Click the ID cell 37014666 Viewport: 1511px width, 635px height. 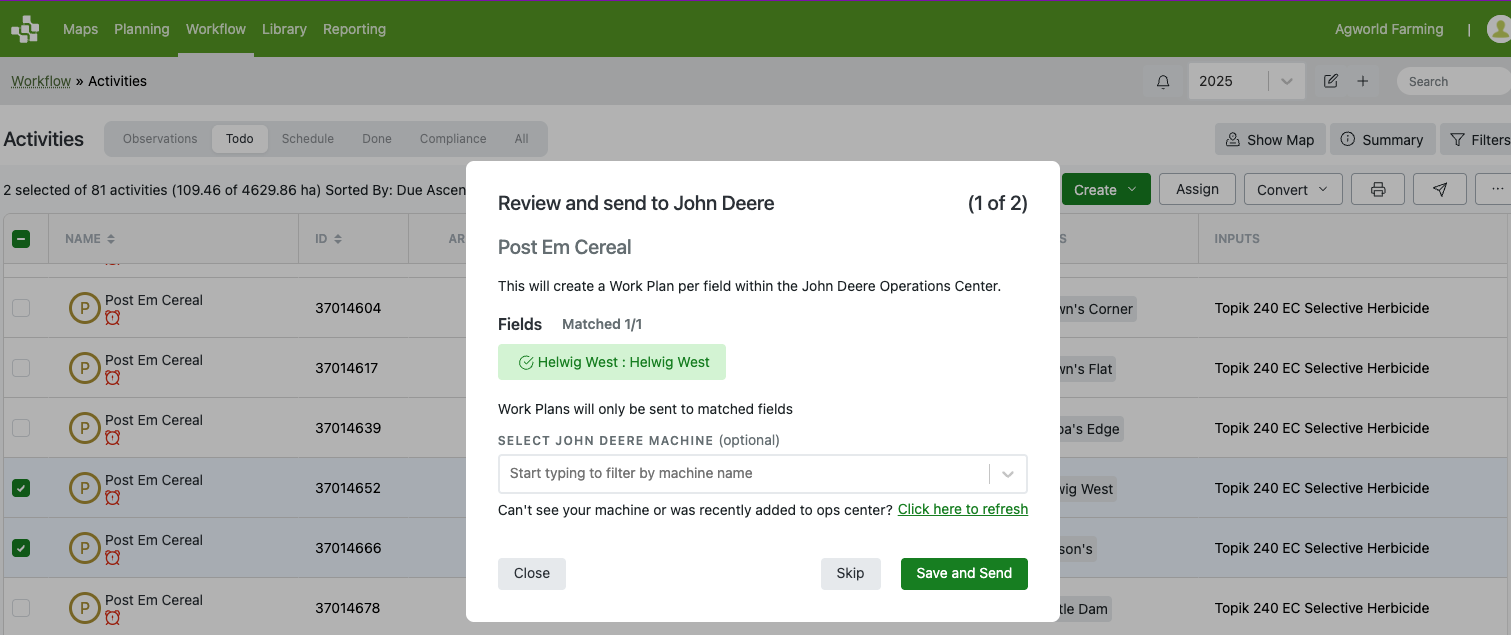[x=348, y=548]
